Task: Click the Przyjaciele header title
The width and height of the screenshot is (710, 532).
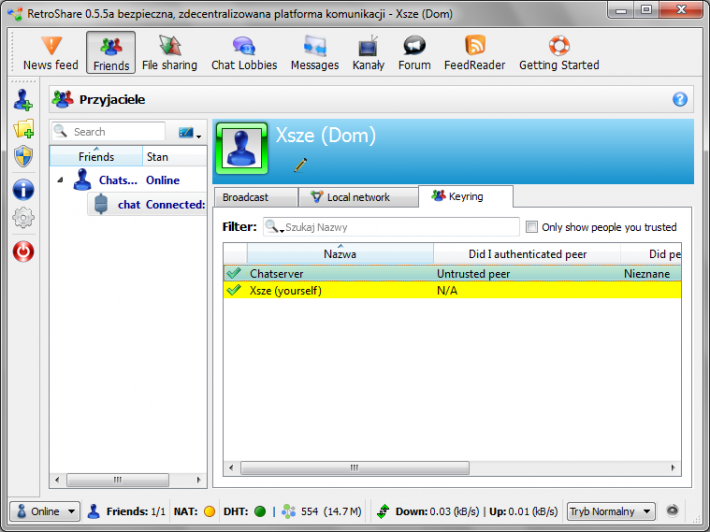Action: click(x=112, y=100)
